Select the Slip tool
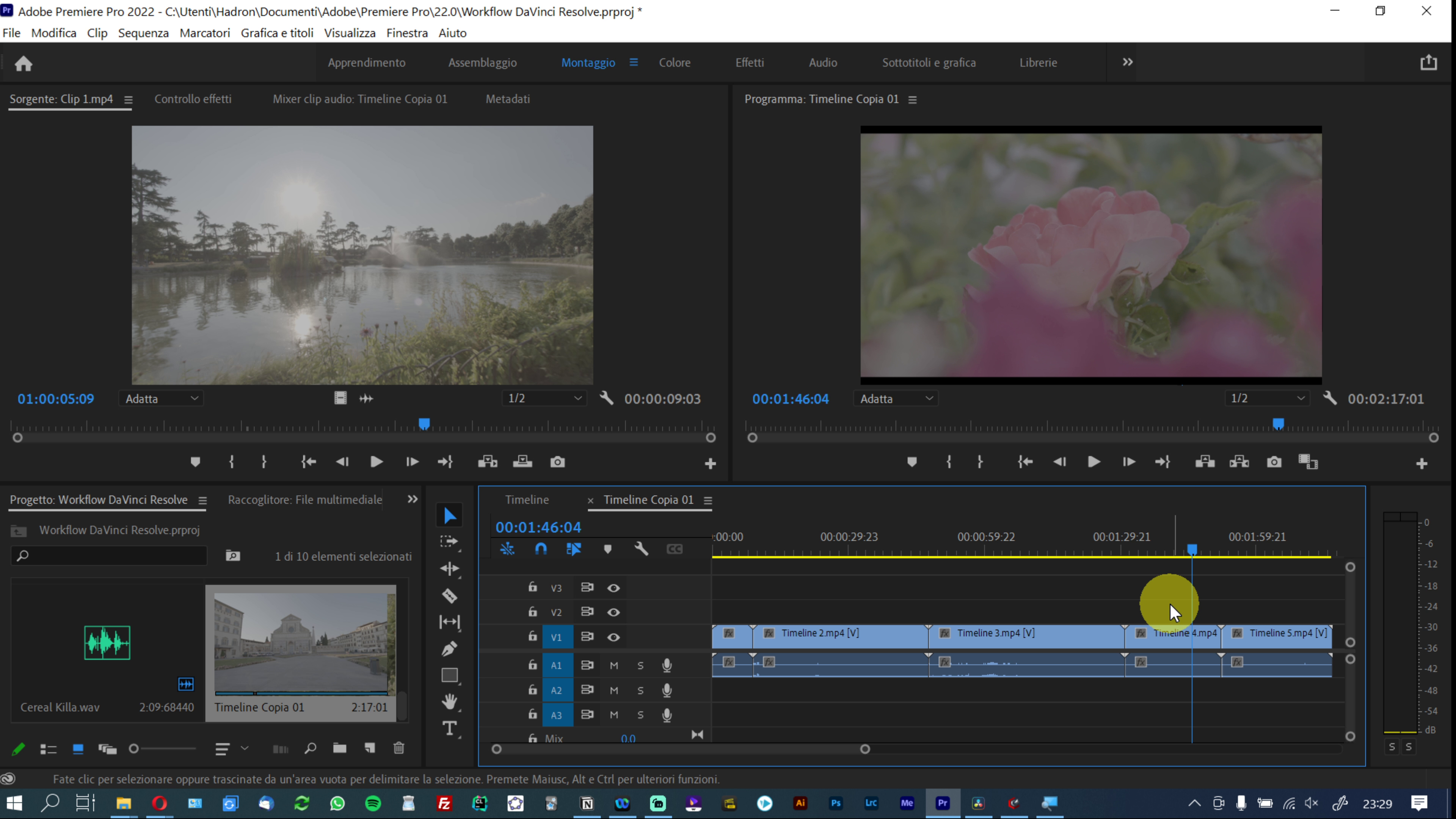 450,622
